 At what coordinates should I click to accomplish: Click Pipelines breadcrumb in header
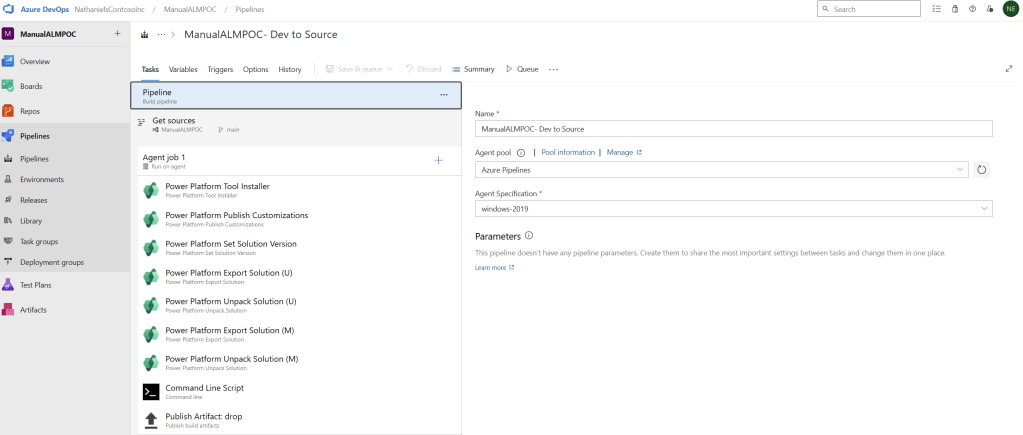[x=249, y=9]
